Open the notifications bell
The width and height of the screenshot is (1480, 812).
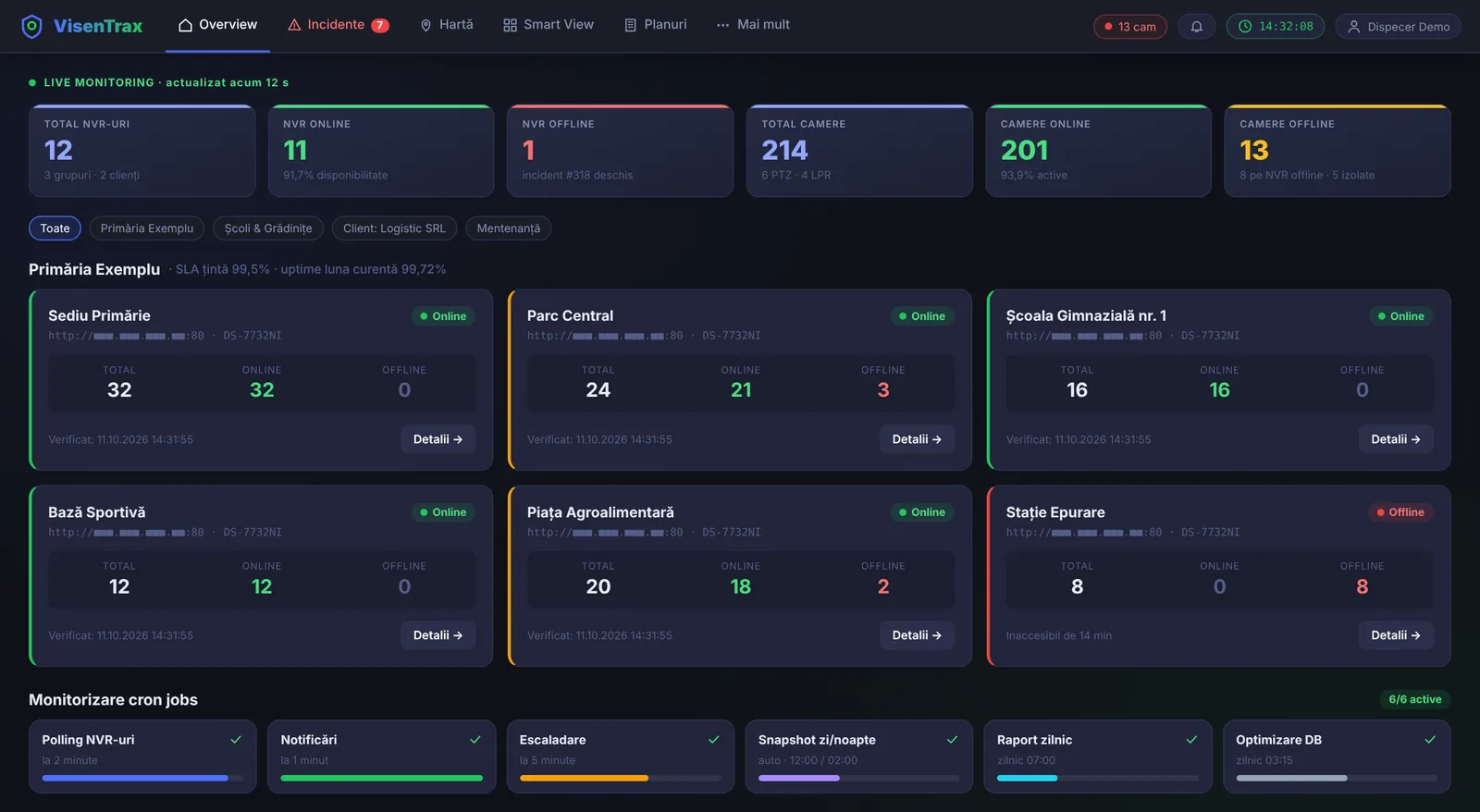(x=1196, y=27)
